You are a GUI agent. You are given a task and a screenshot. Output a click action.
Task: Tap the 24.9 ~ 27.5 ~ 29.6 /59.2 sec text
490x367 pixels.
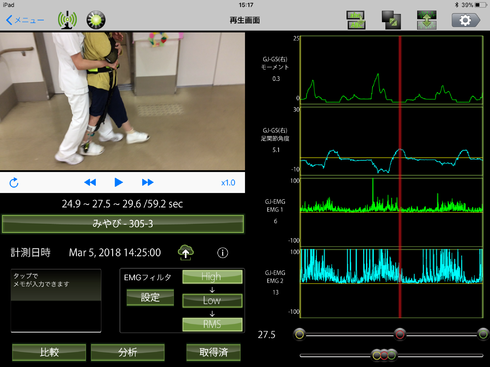(122, 204)
